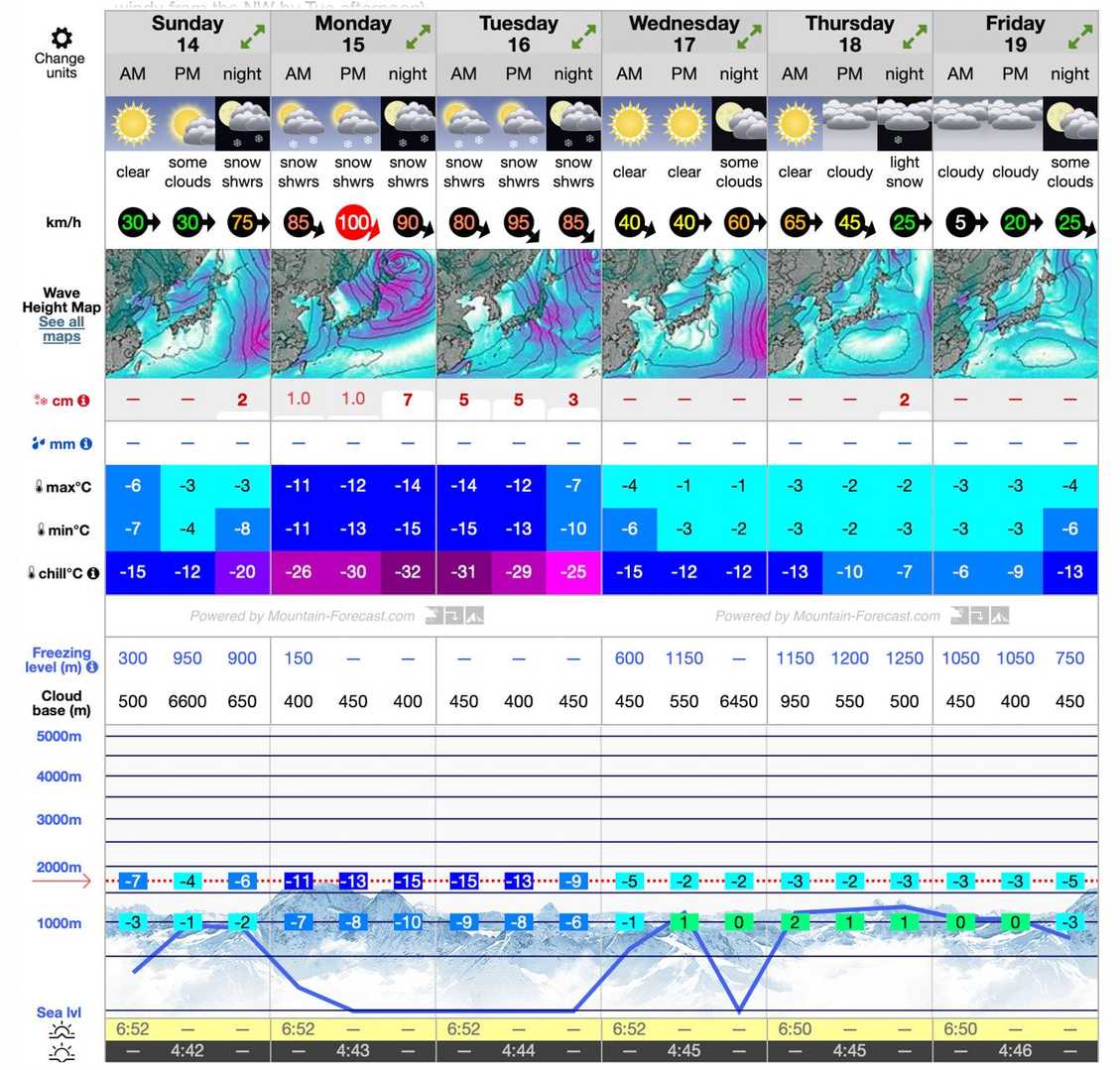Viewport: 1120px width, 1070px height.
Task: Click Monday PM's red 100 km/h wind icon
Action: pos(354,223)
